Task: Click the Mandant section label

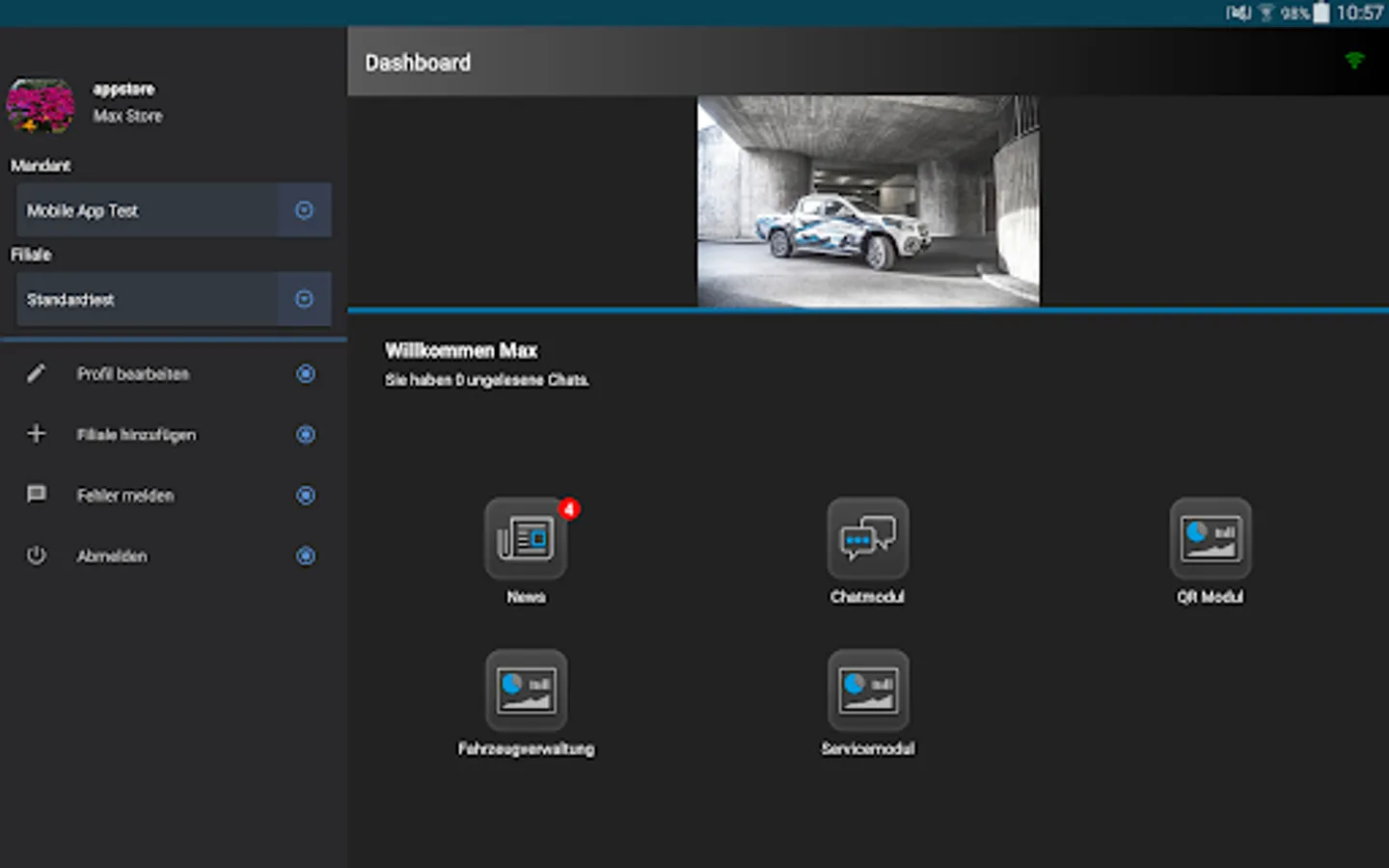Action: pos(41,166)
